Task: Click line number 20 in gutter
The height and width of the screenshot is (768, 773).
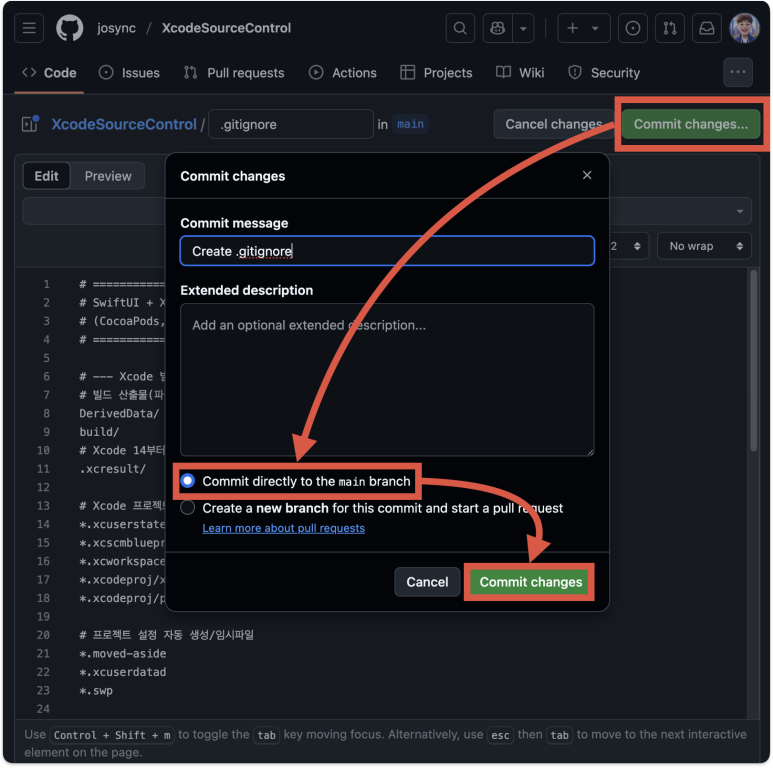Action: 43,635
